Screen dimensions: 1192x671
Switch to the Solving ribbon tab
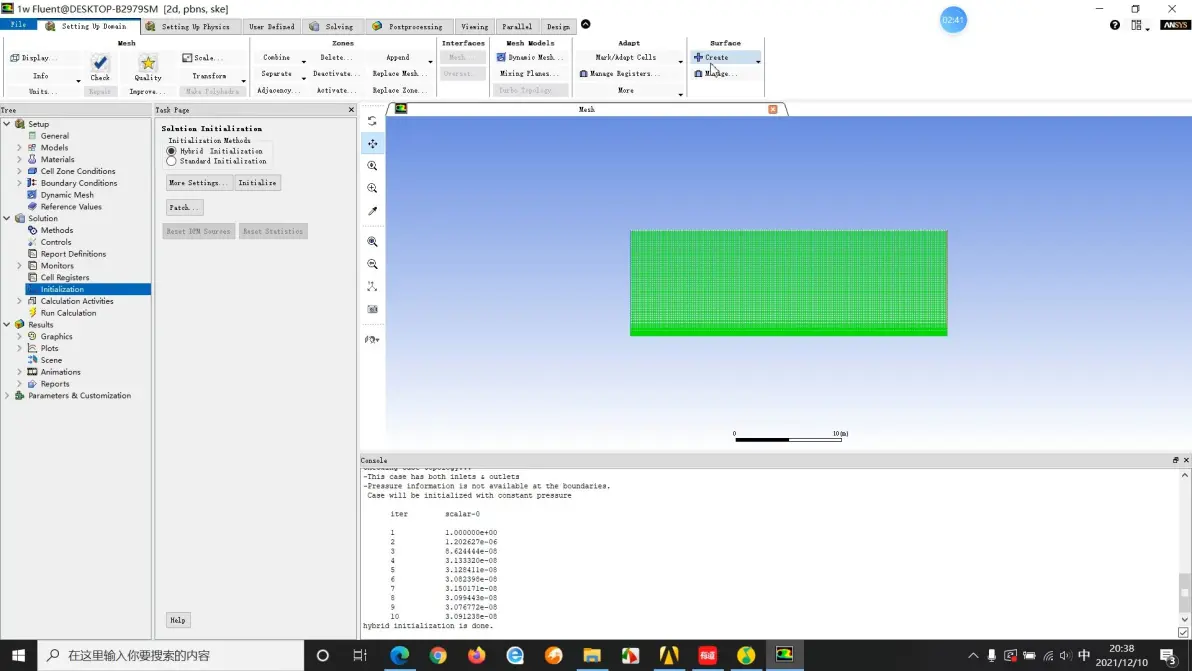coord(331,27)
